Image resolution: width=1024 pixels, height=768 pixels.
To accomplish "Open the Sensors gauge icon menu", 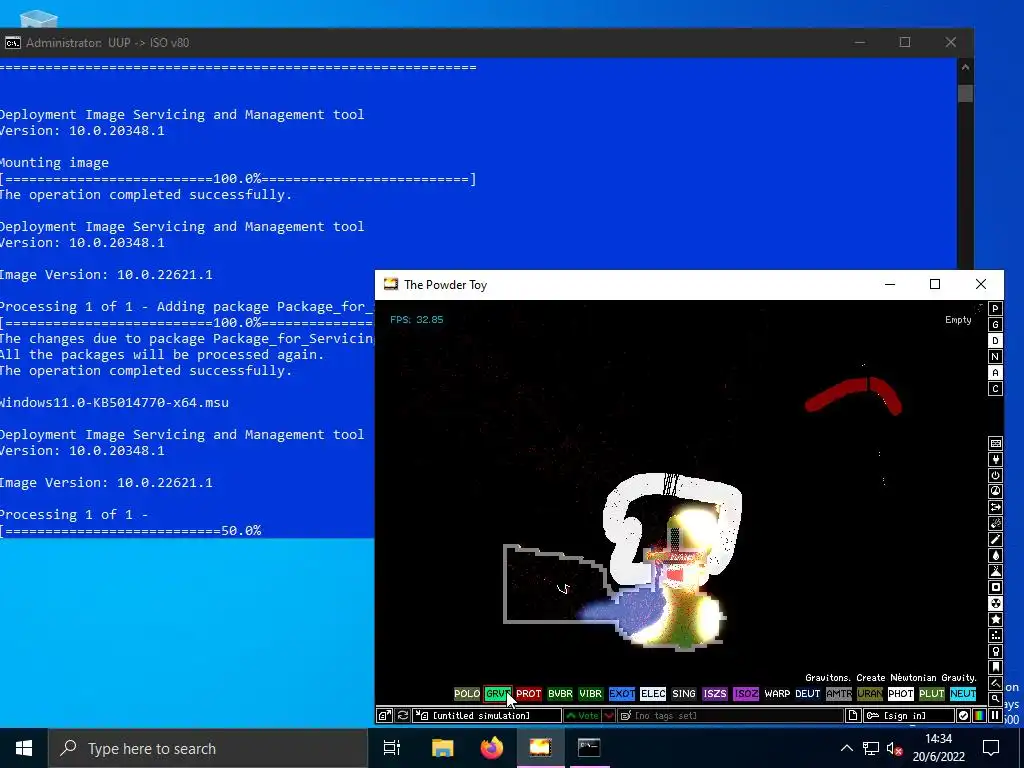I will 995,491.
